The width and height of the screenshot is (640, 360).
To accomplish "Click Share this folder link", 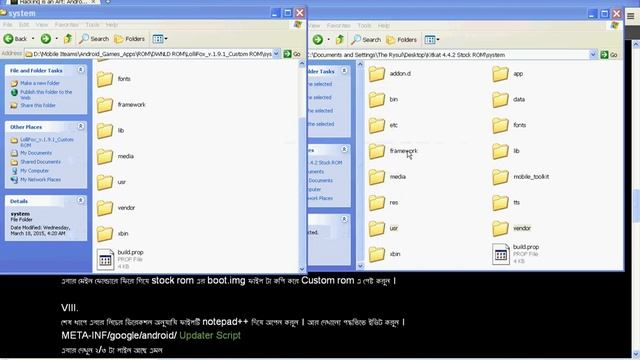I will coord(38,105).
